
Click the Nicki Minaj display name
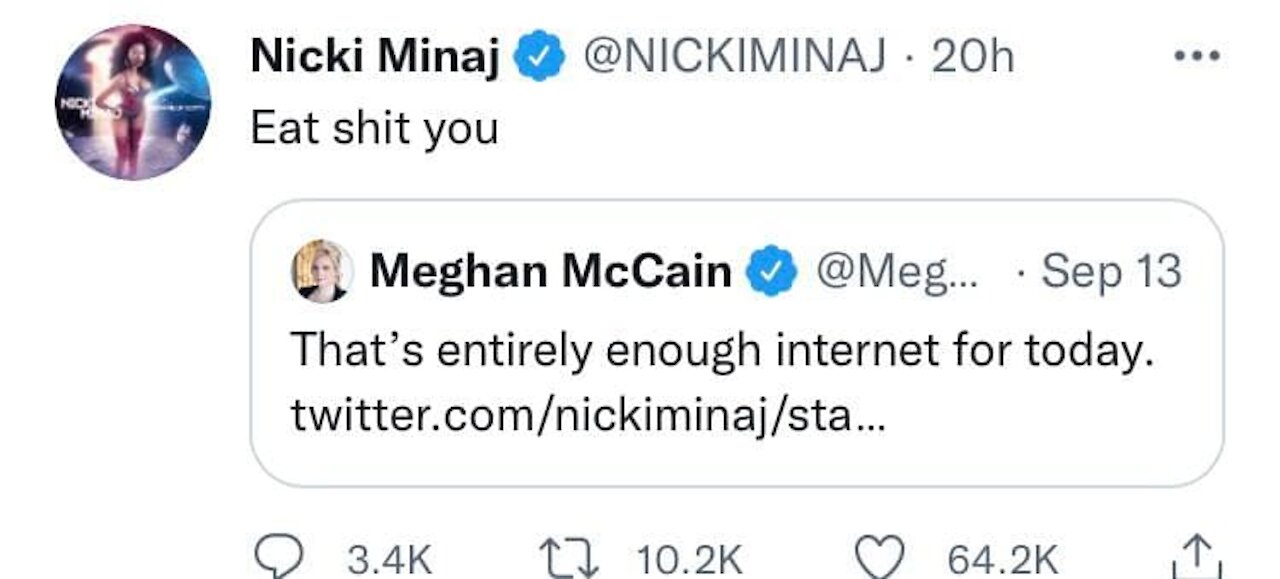tap(376, 59)
